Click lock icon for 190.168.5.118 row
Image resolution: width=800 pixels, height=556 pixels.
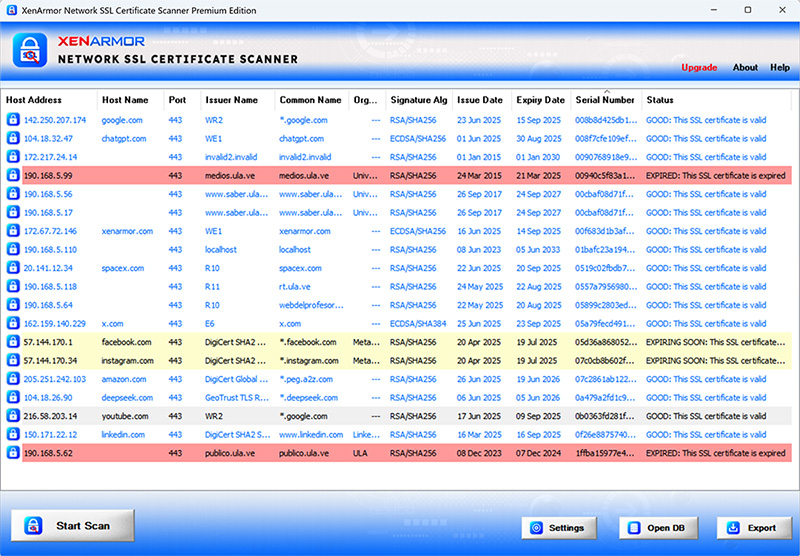point(13,286)
